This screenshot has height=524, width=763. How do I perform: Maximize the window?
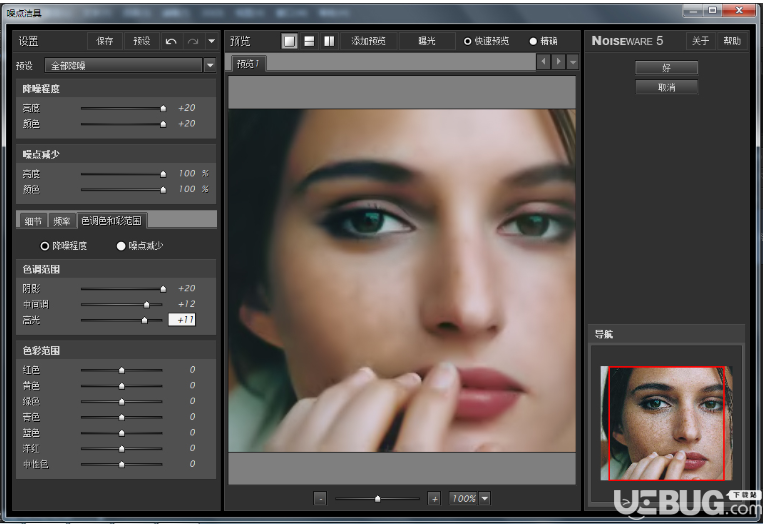point(712,11)
